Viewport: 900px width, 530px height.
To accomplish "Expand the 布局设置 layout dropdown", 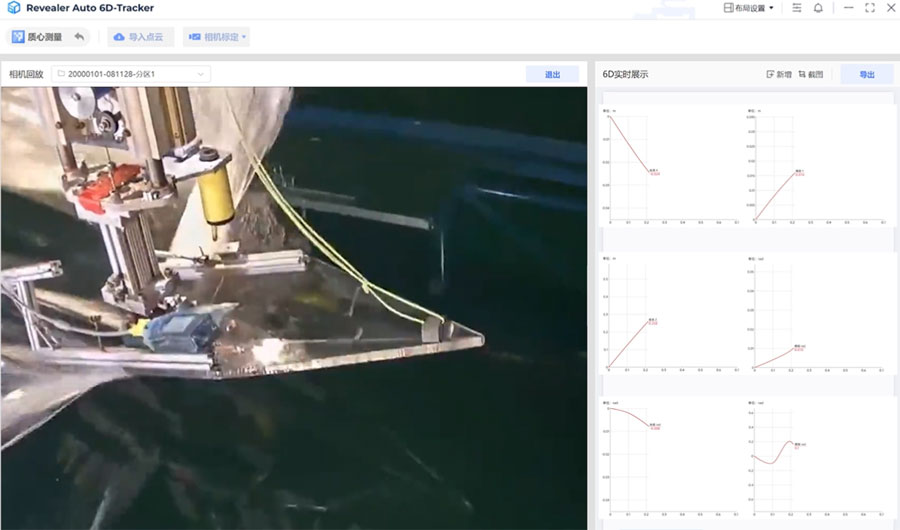I will [x=748, y=8].
